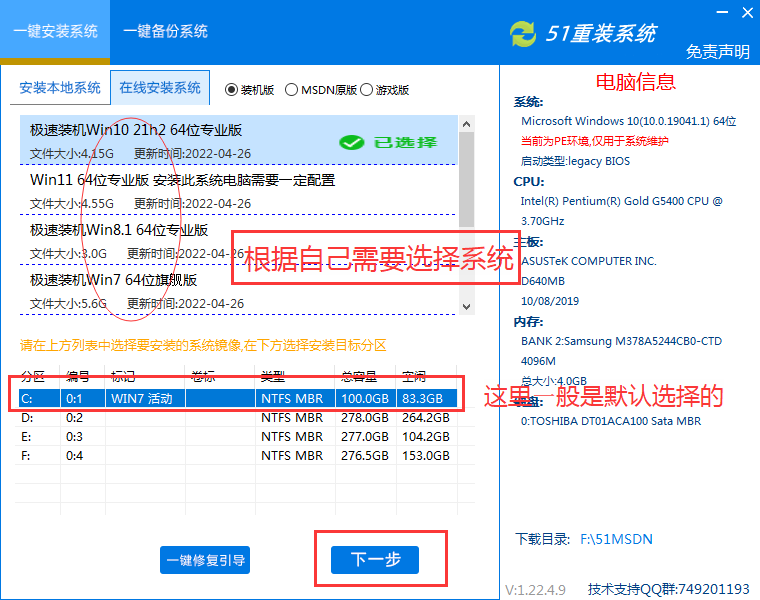
Task: Click the 153.0GB free space cell
Action: tap(426, 456)
